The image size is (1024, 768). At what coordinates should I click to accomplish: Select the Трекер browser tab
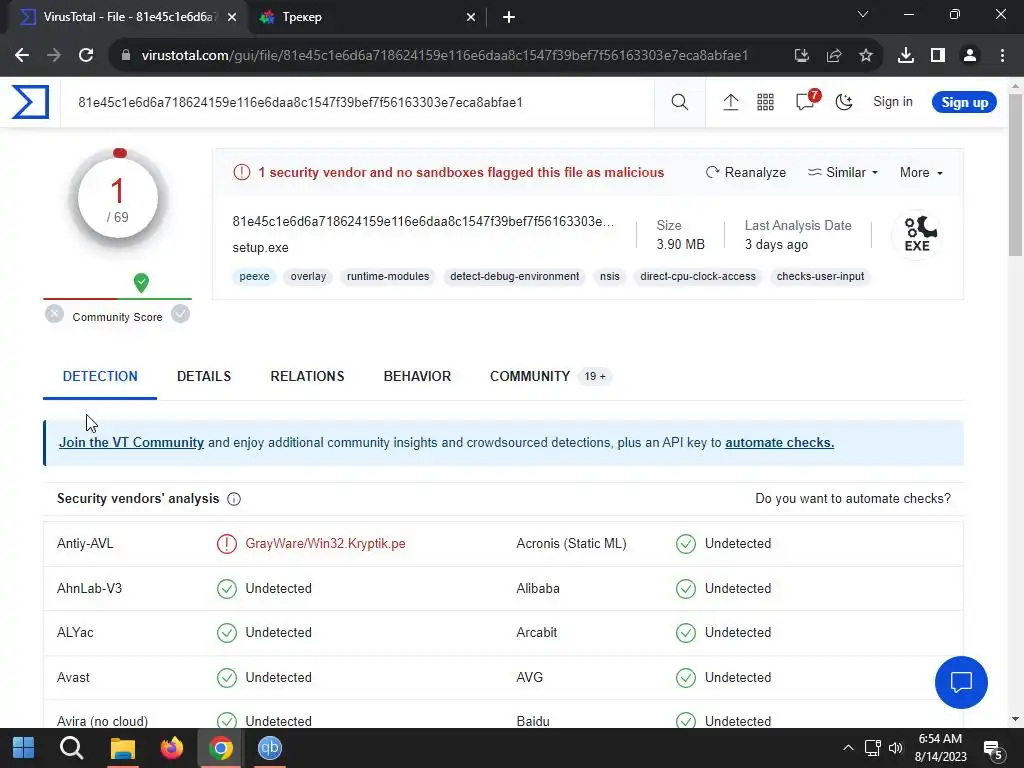pyautogui.click(x=366, y=17)
